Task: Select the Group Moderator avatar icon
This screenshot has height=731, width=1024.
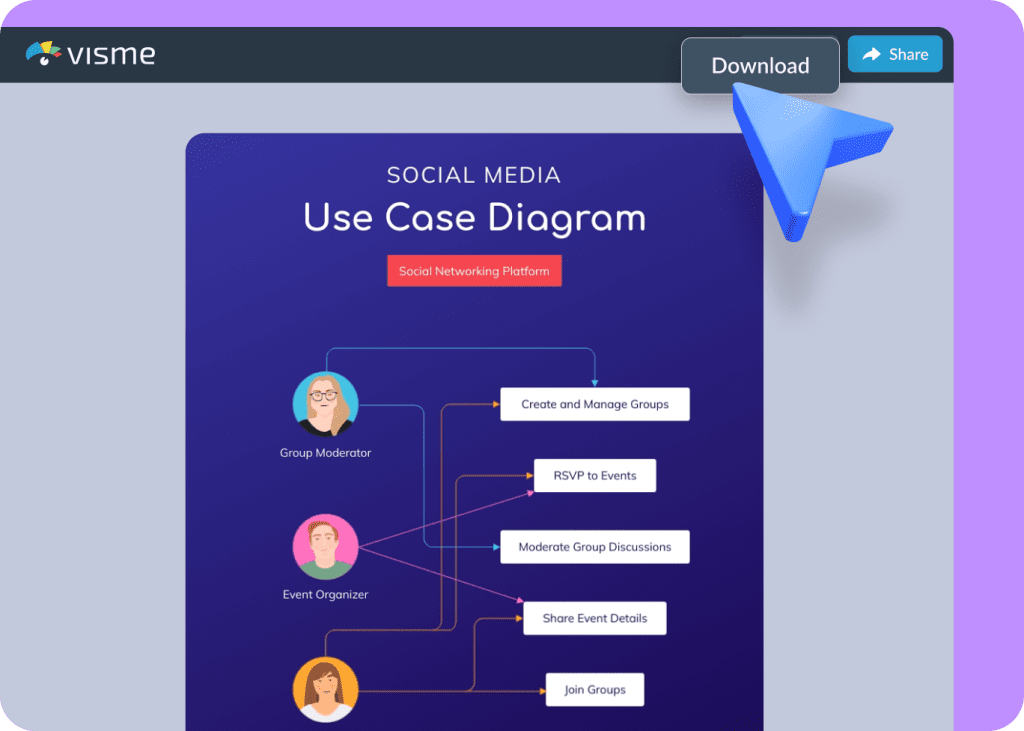Action: 325,404
